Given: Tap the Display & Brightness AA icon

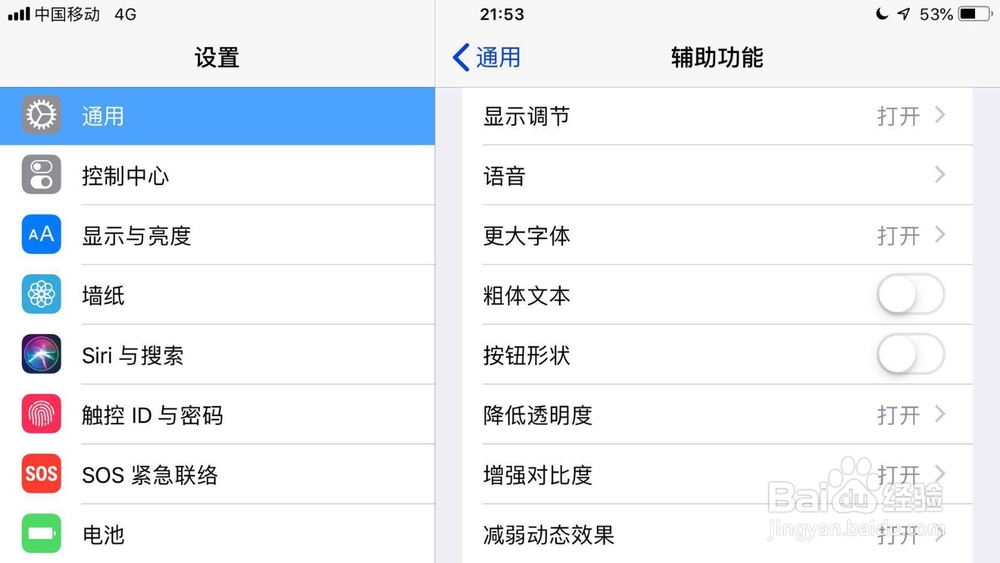Looking at the screenshot, I should (x=41, y=236).
